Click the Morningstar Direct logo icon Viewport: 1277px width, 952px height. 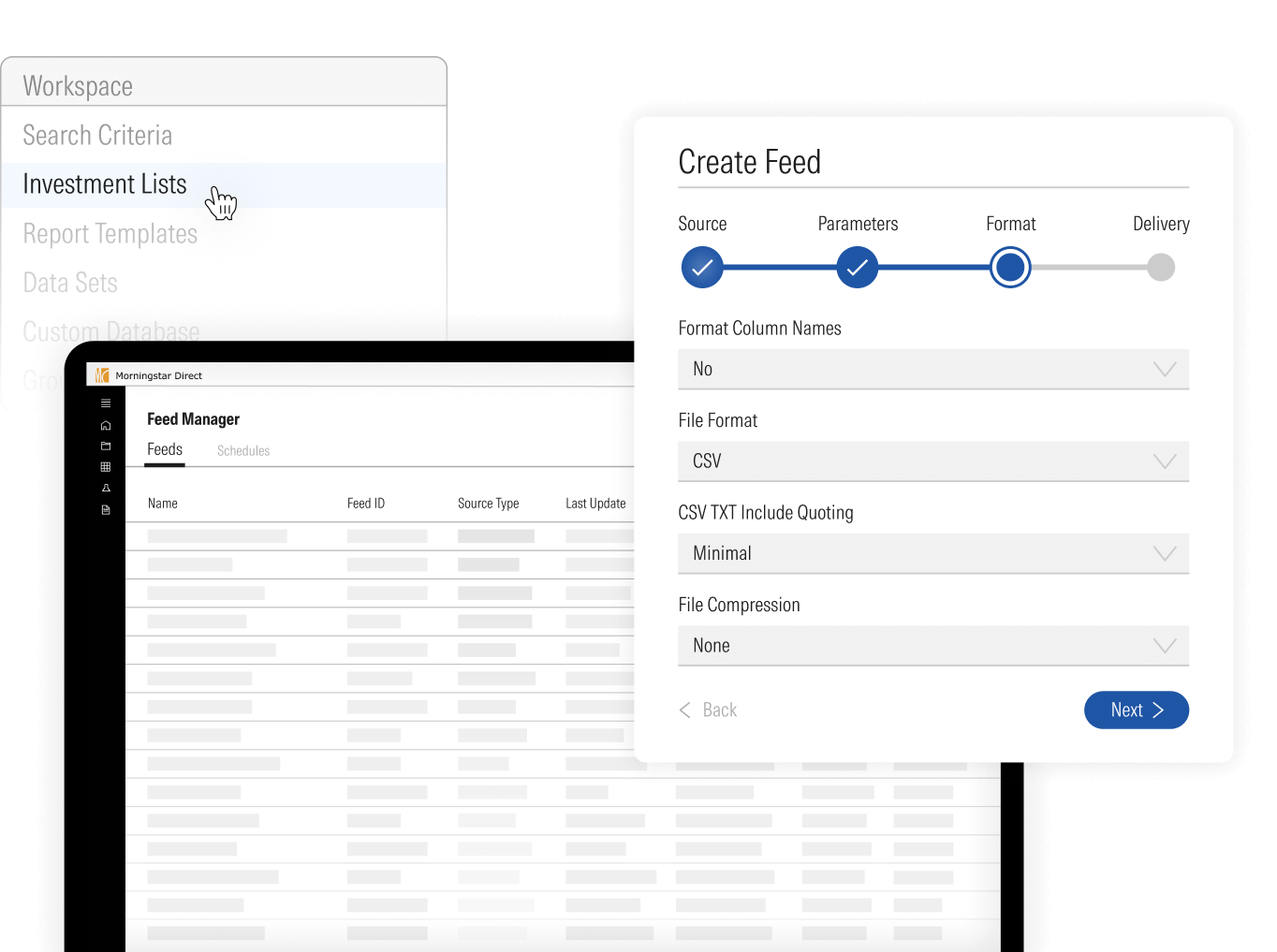coord(102,375)
